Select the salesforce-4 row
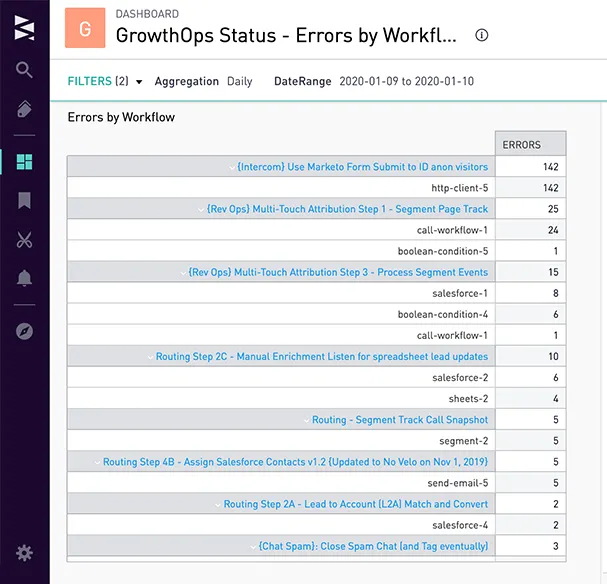 (316, 525)
